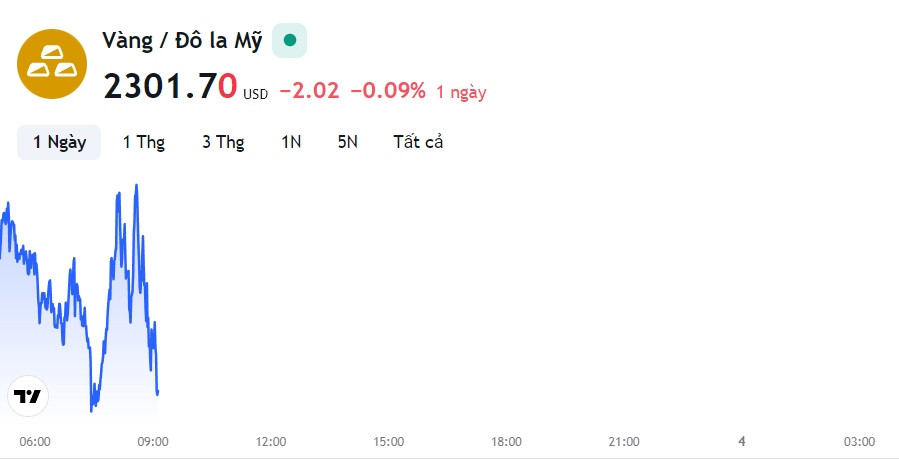Click the highest peak of the chart line
This screenshot has height=461, width=899.
[x=136, y=186]
